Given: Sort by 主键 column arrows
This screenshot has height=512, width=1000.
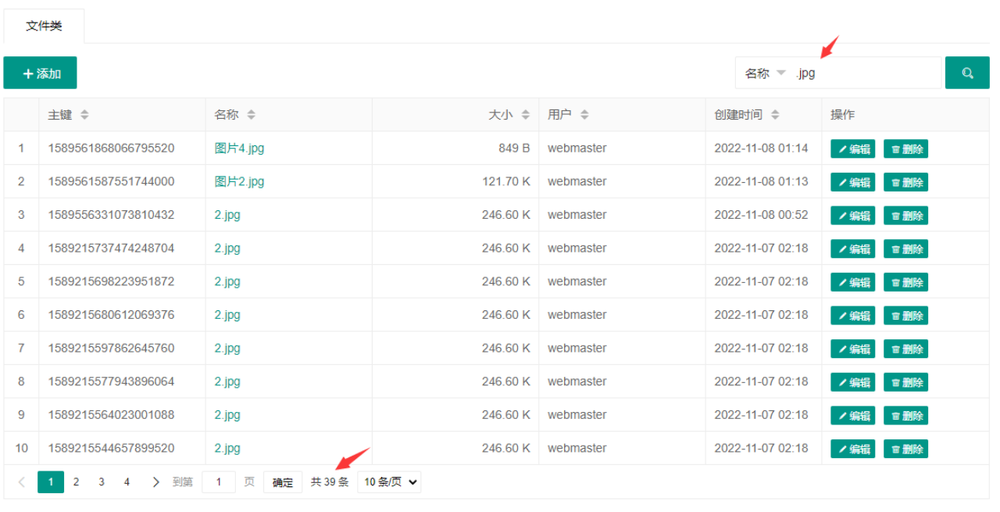Looking at the screenshot, I should click(x=85, y=115).
